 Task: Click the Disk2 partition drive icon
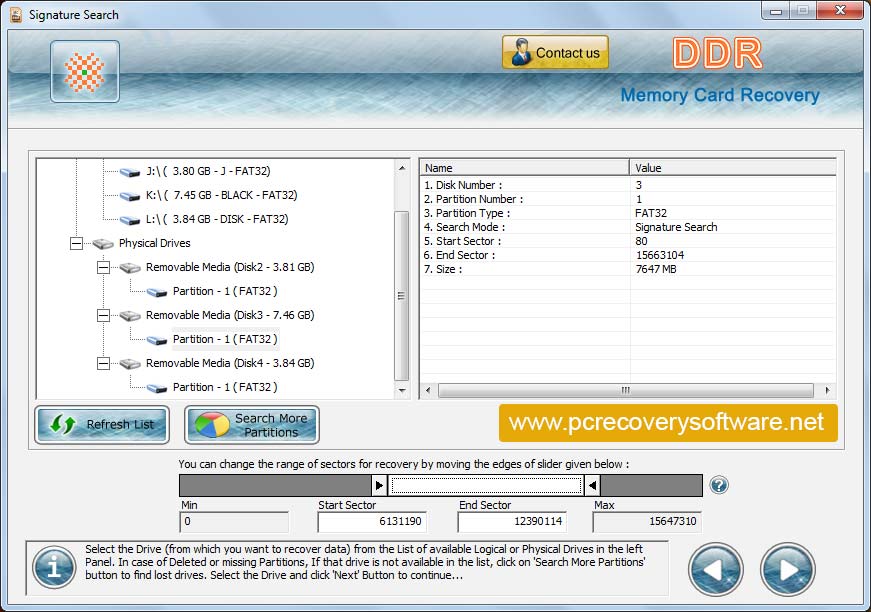[157, 292]
